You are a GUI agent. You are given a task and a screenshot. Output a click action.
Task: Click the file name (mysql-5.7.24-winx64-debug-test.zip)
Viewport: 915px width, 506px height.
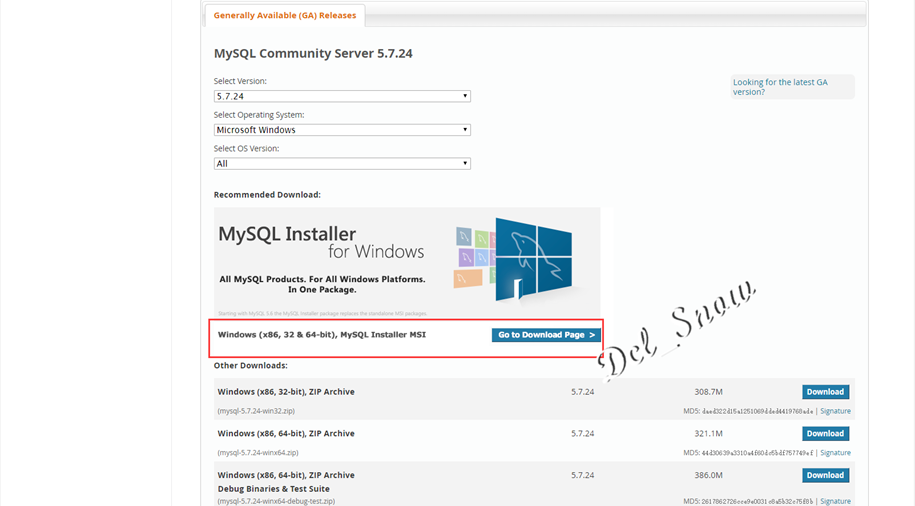point(276,501)
